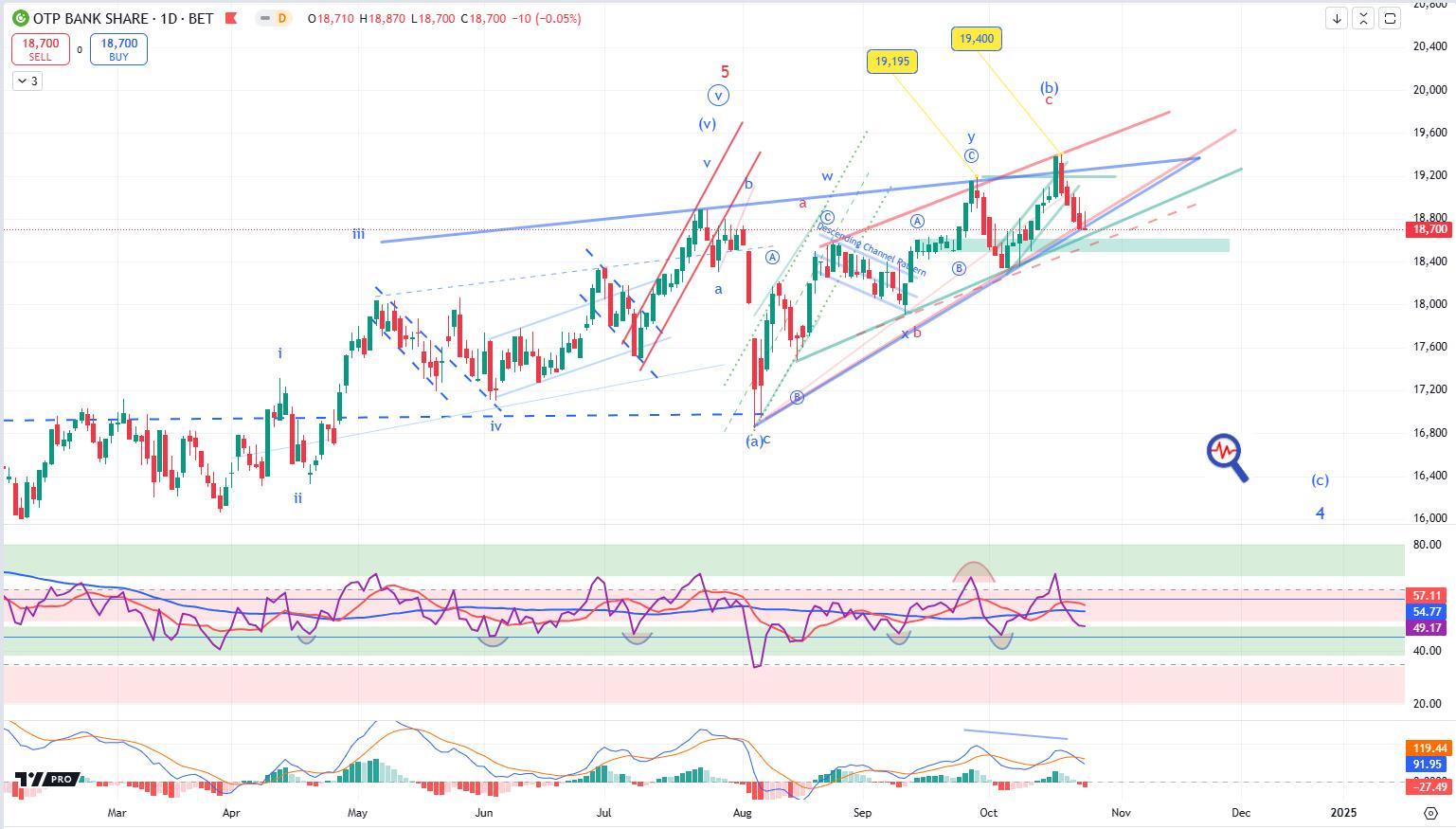Select the blue (a) label near August low
The height and width of the screenshot is (829, 1456).
pos(754,442)
